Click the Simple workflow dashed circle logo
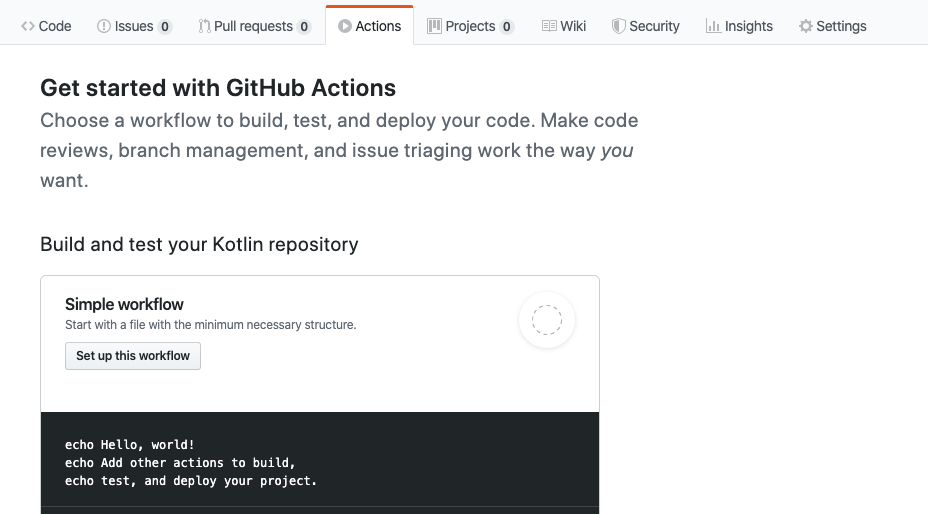 pos(547,321)
